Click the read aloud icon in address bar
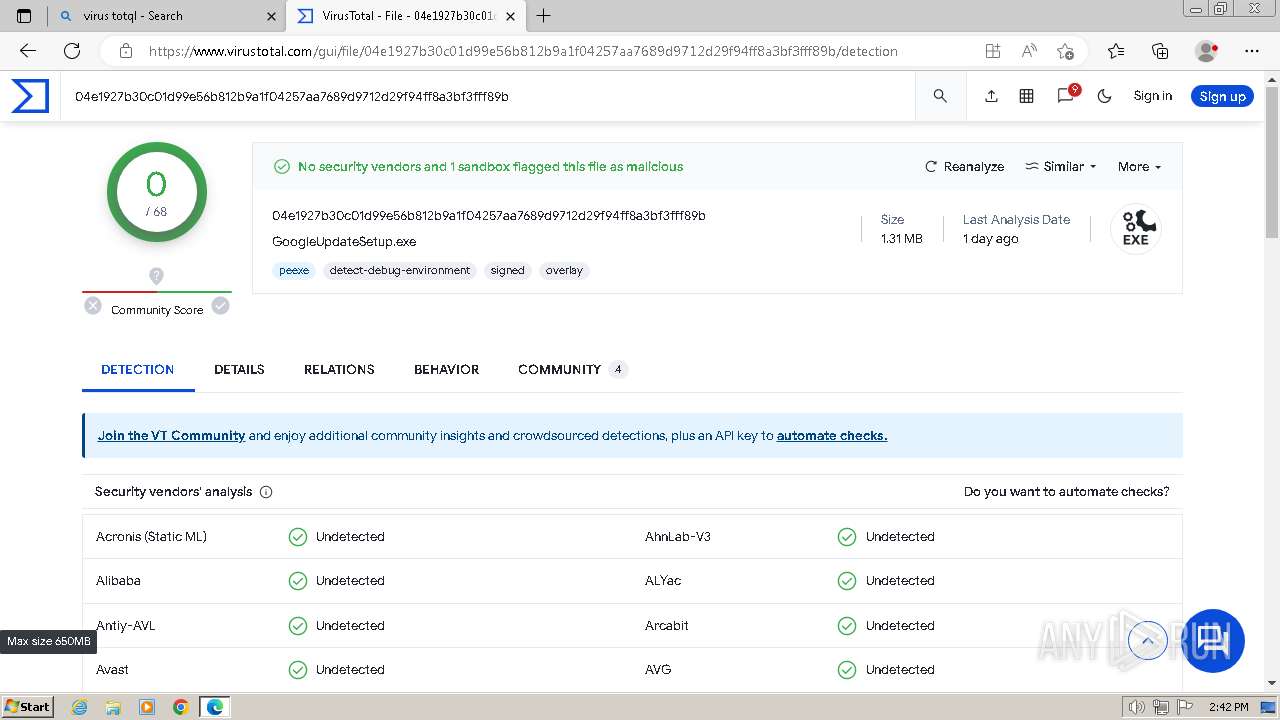Image resolution: width=1280 pixels, height=720 pixels. pyautogui.click(x=1029, y=51)
